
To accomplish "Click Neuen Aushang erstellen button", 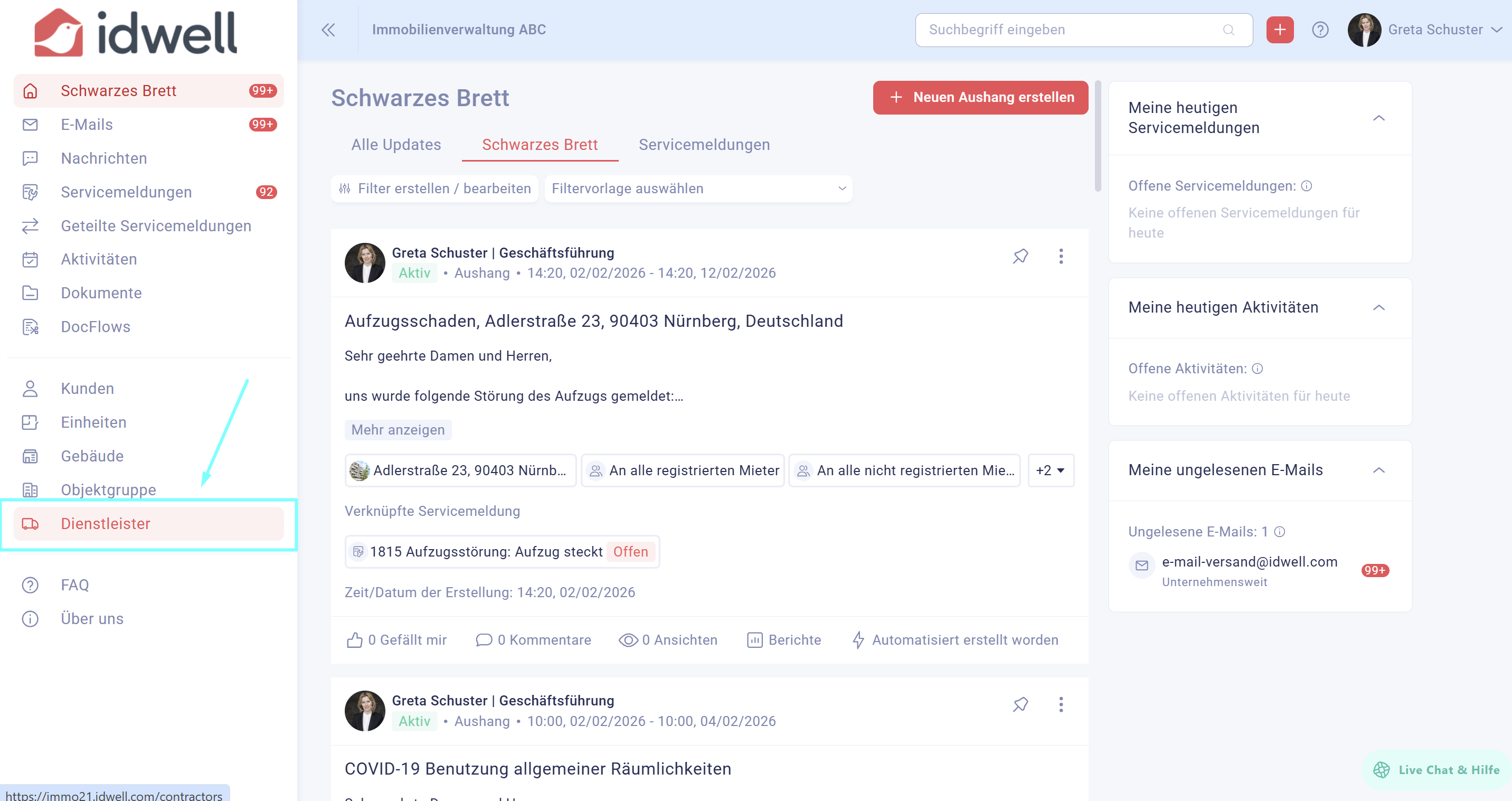I will tap(980, 98).
